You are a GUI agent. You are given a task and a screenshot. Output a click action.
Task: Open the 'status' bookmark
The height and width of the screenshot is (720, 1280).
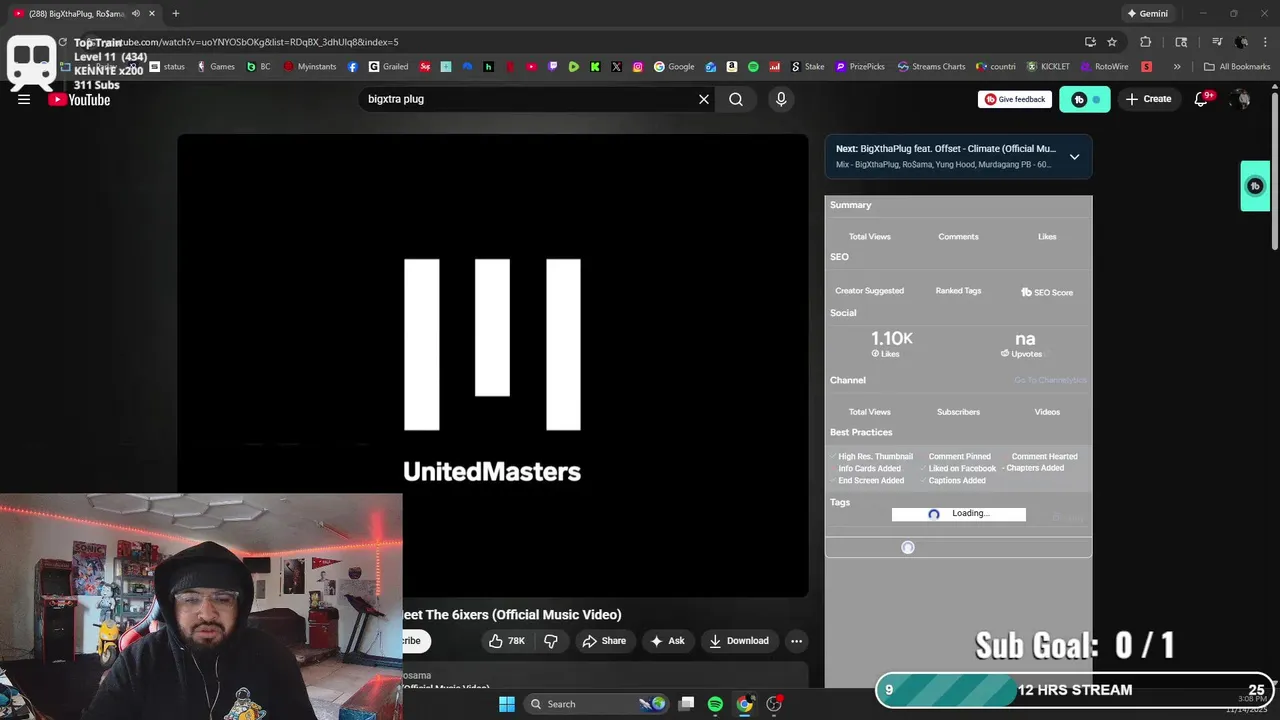click(167, 67)
